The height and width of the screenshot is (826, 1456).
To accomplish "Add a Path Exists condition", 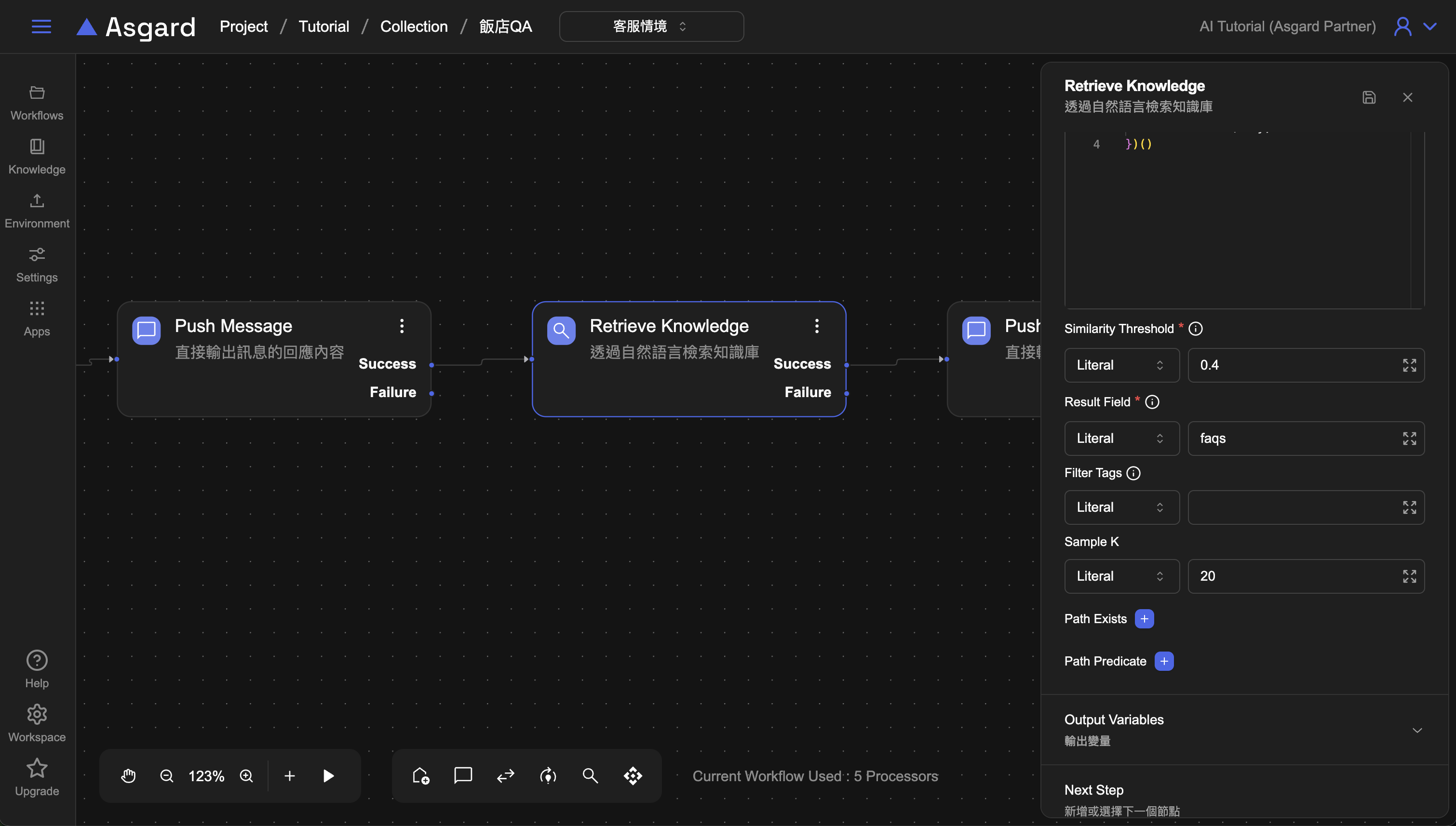I will [1144, 618].
